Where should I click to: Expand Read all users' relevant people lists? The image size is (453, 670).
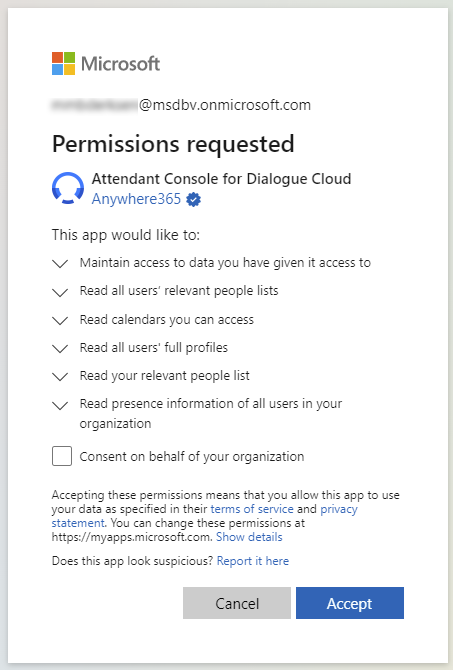point(60,292)
